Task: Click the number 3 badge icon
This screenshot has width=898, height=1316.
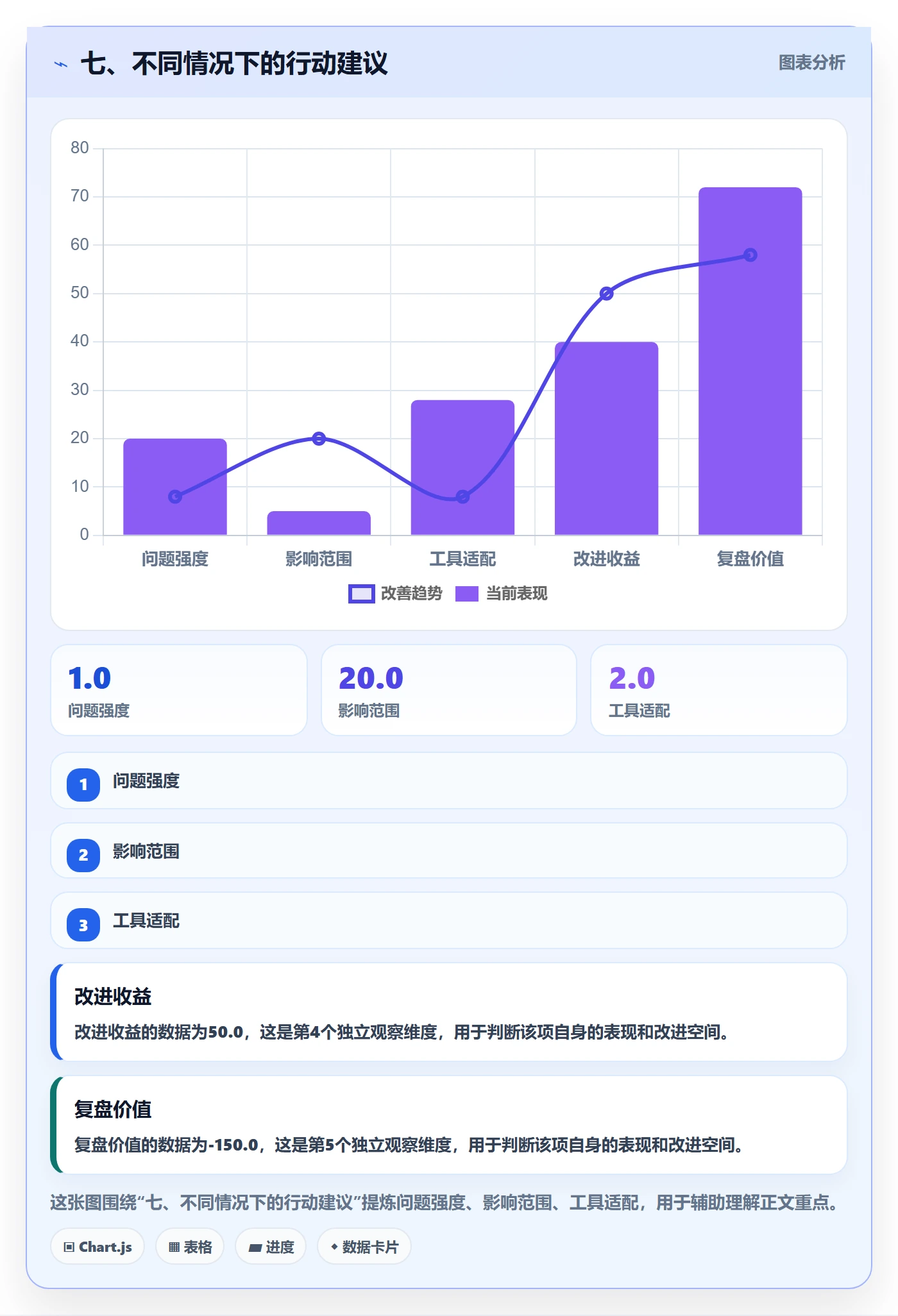Action: (x=83, y=925)
